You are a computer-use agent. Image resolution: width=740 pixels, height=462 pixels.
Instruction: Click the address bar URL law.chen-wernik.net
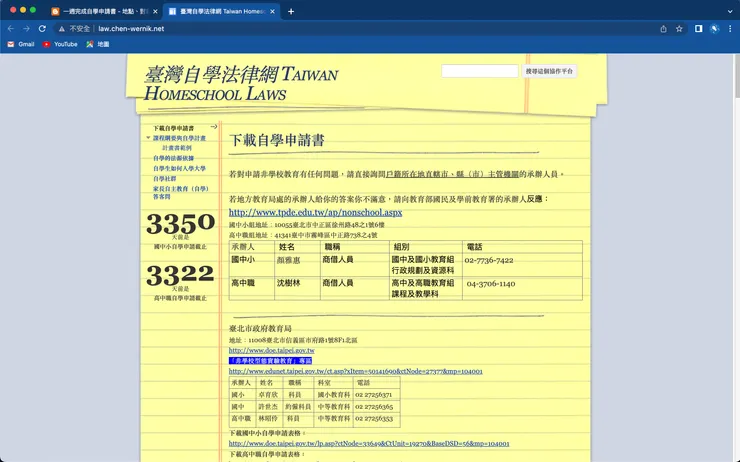tap(131, 29)
